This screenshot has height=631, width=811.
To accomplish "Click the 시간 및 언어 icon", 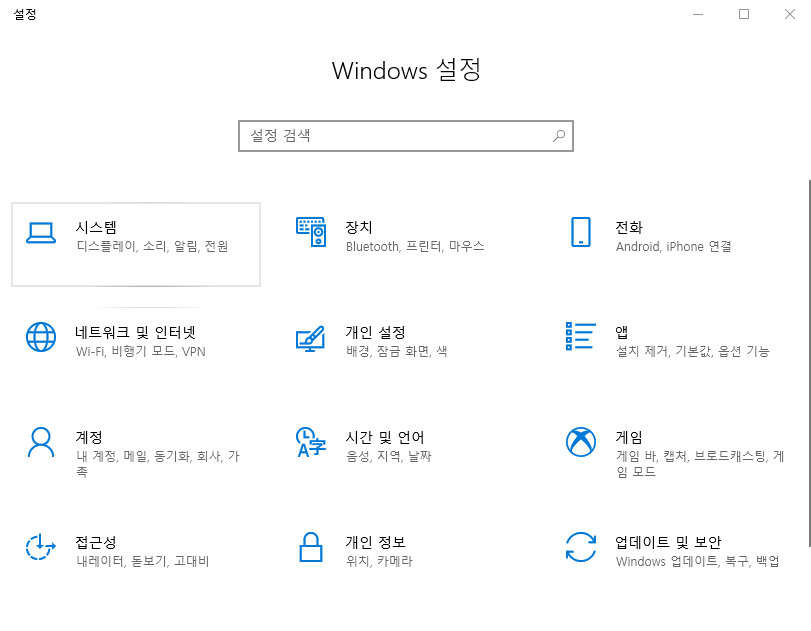I will click(x=311, y=442).
